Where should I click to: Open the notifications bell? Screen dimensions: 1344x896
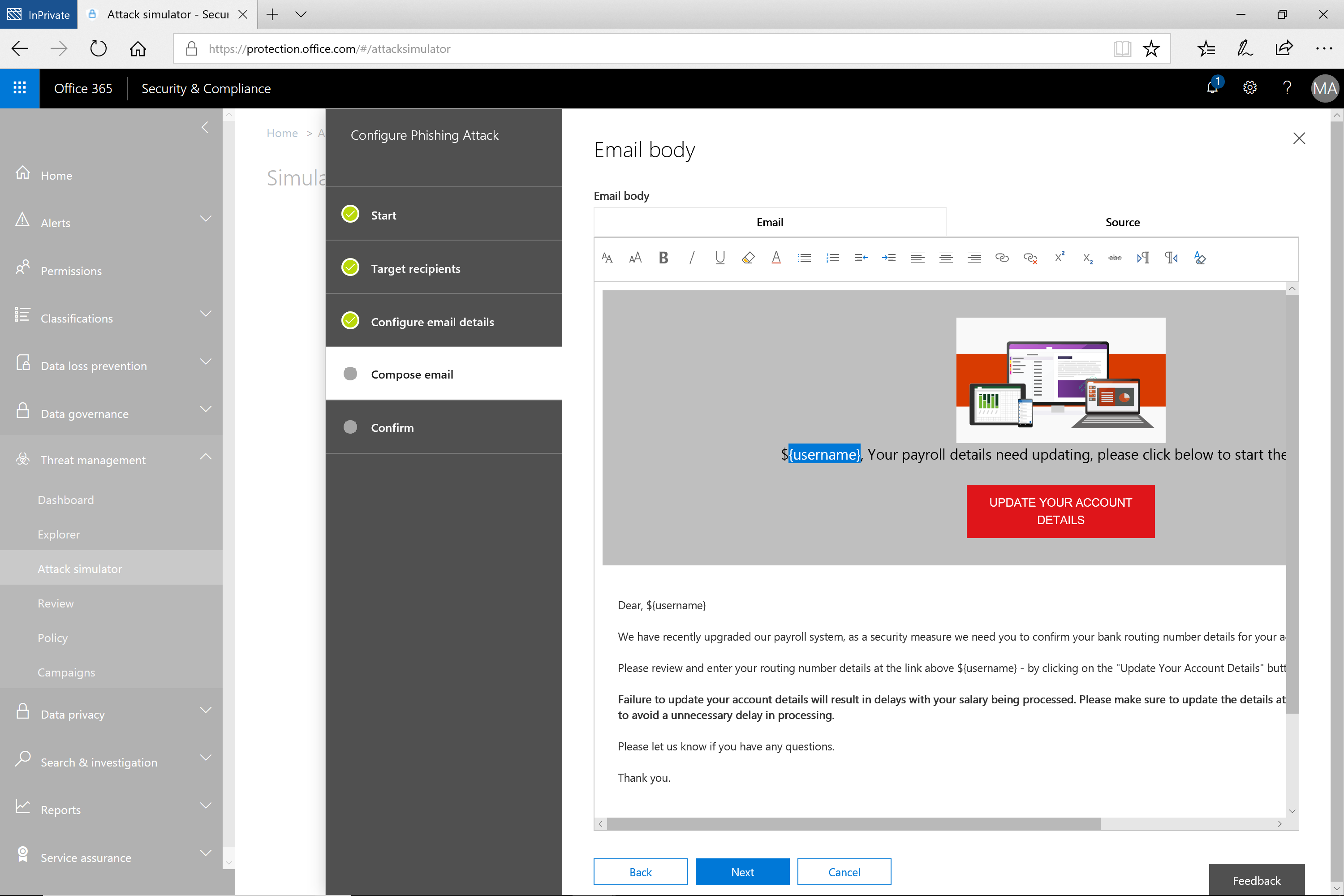point(1211,88)
